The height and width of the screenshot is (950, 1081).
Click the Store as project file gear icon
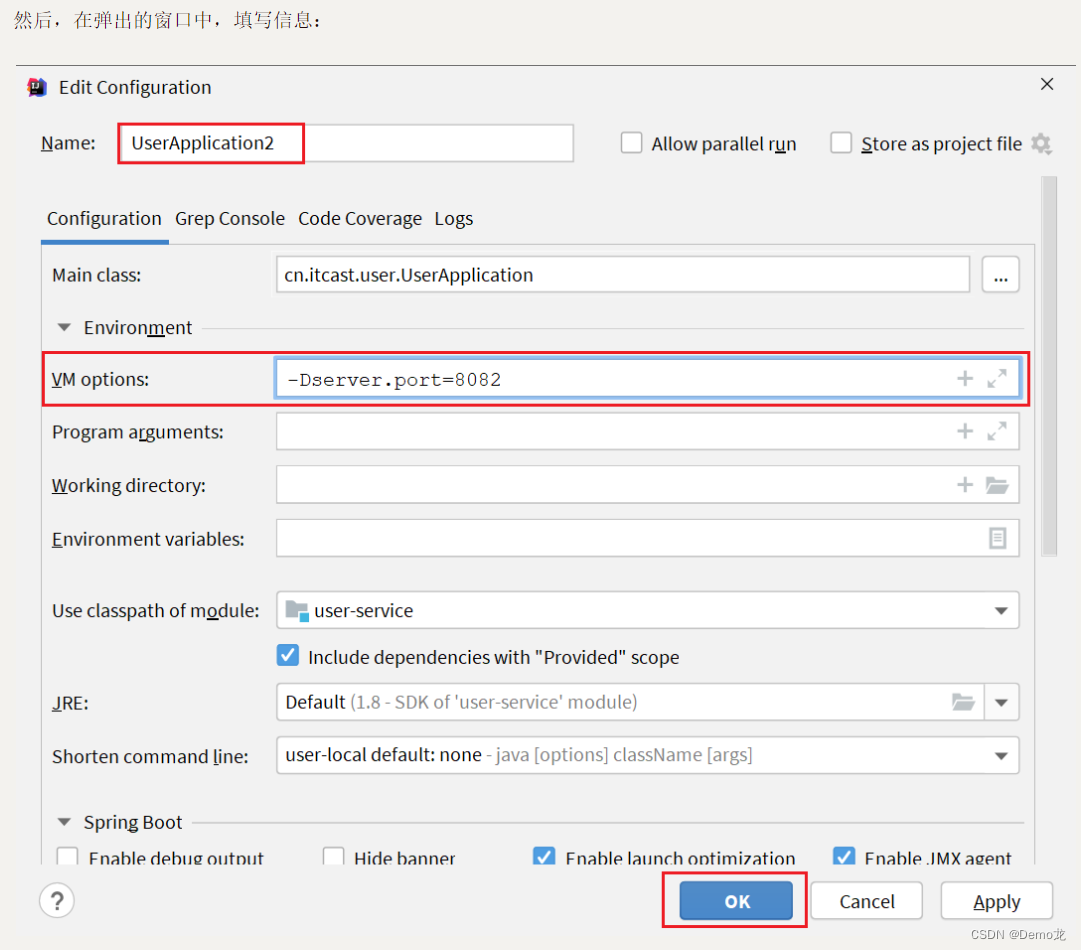coord(1041,144)
